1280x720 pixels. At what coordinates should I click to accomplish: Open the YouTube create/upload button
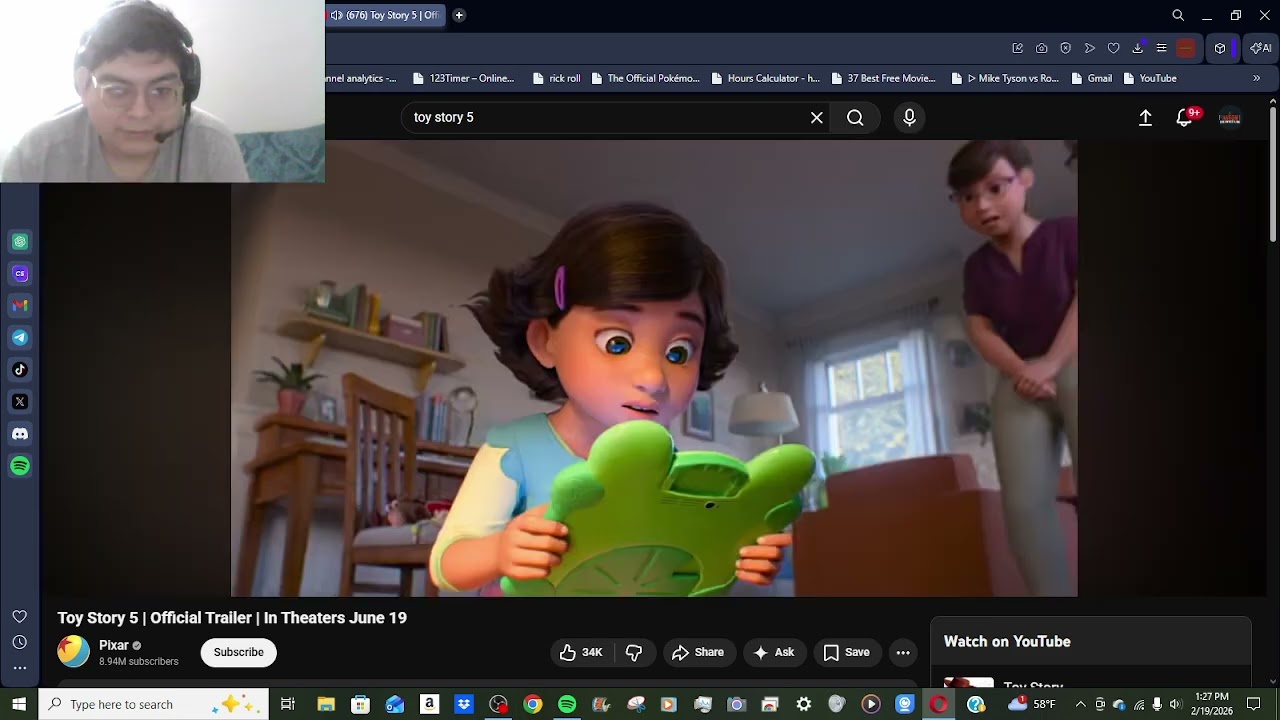click(1146, 118)
